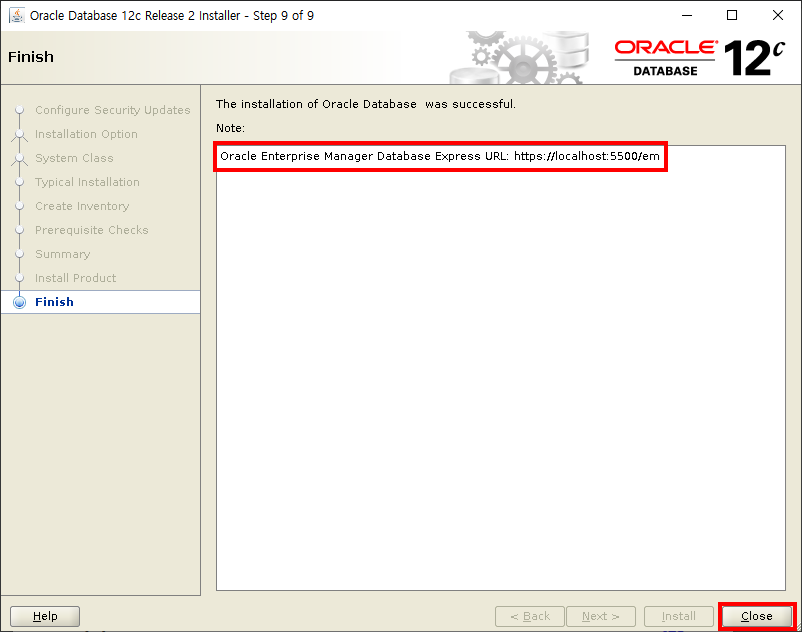Select the Create Inventory step
The width and height of the screenshot is (802, 632).
(x=82, y=206)
